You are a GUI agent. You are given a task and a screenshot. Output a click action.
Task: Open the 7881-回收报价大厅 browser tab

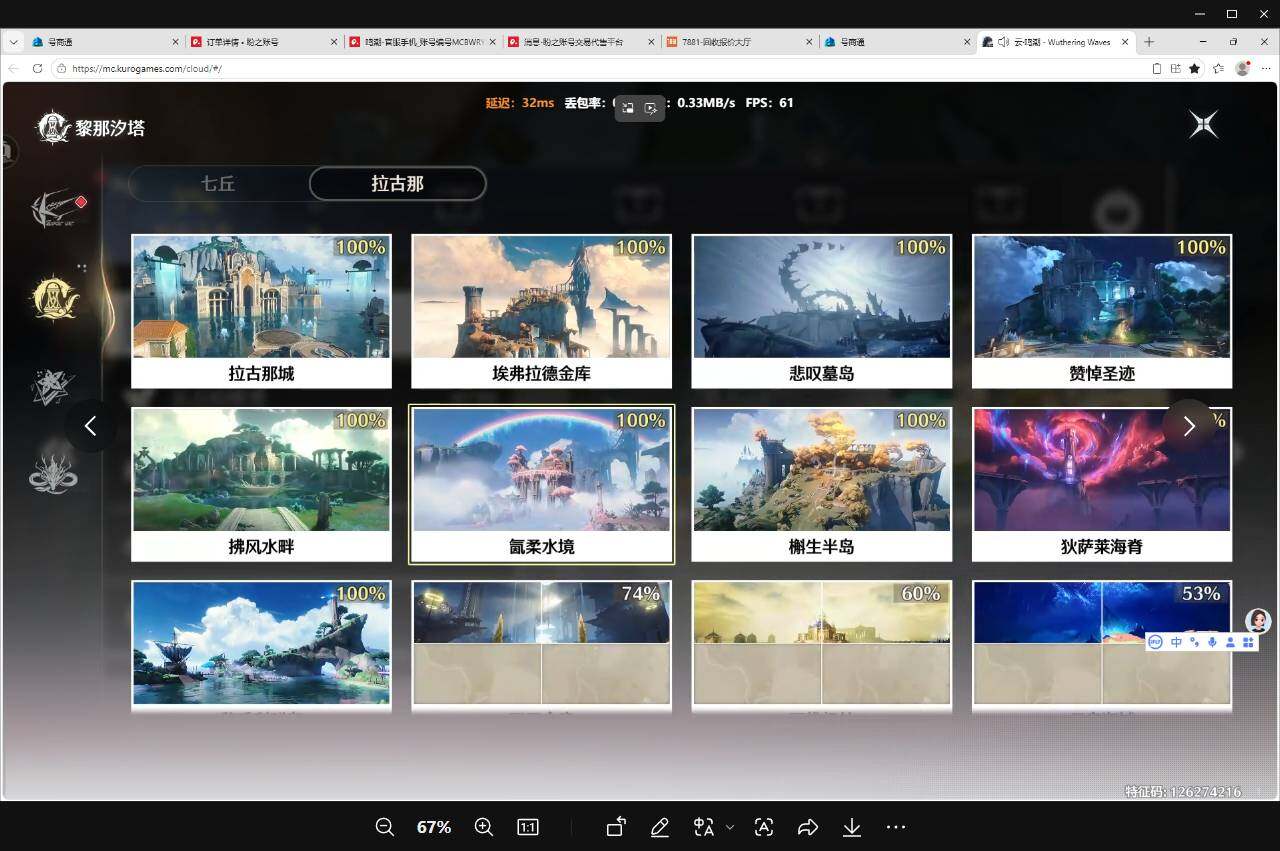click(740, 42)
